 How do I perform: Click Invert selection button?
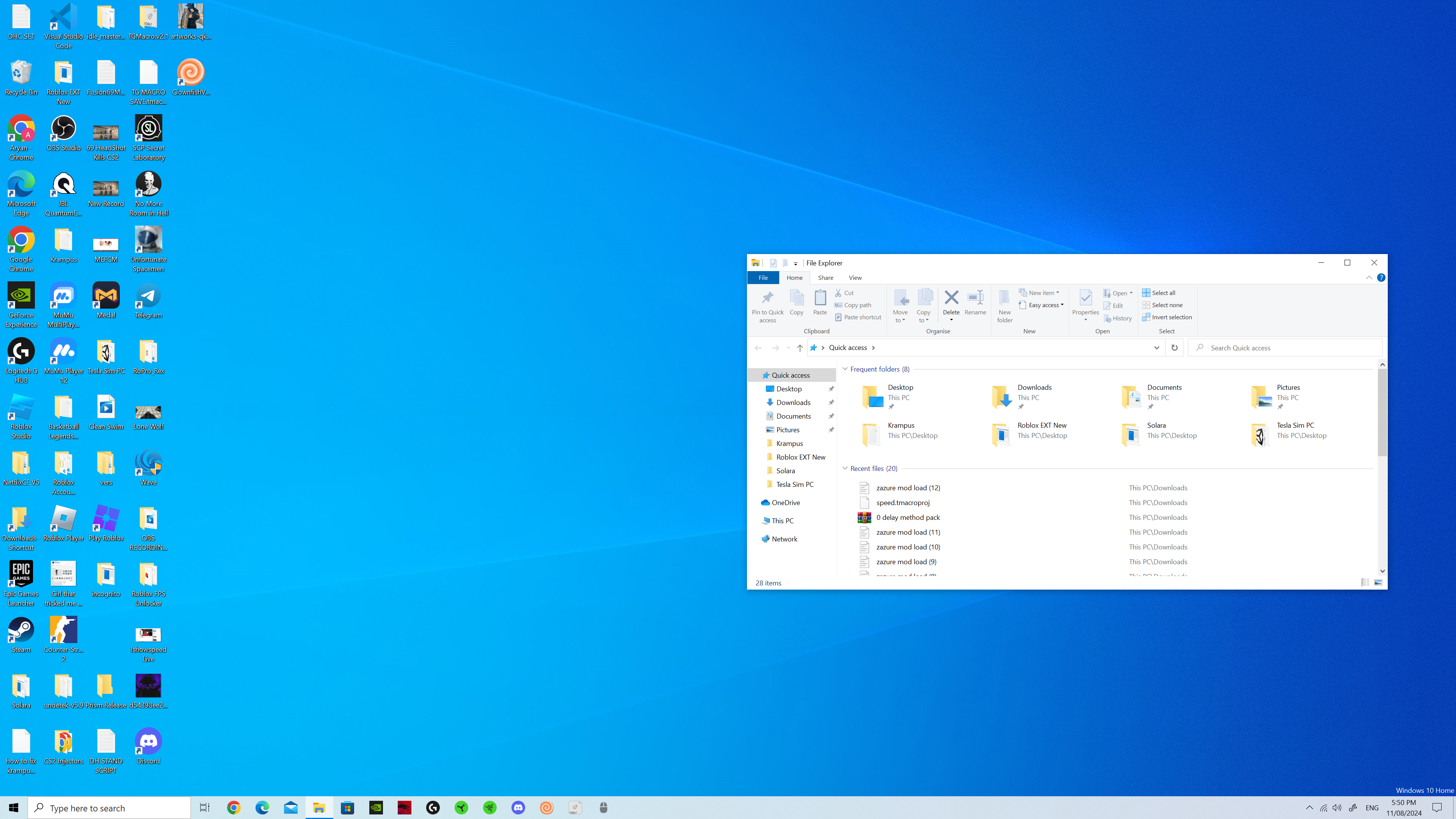pyautogui.click(x=1167, y=317)
